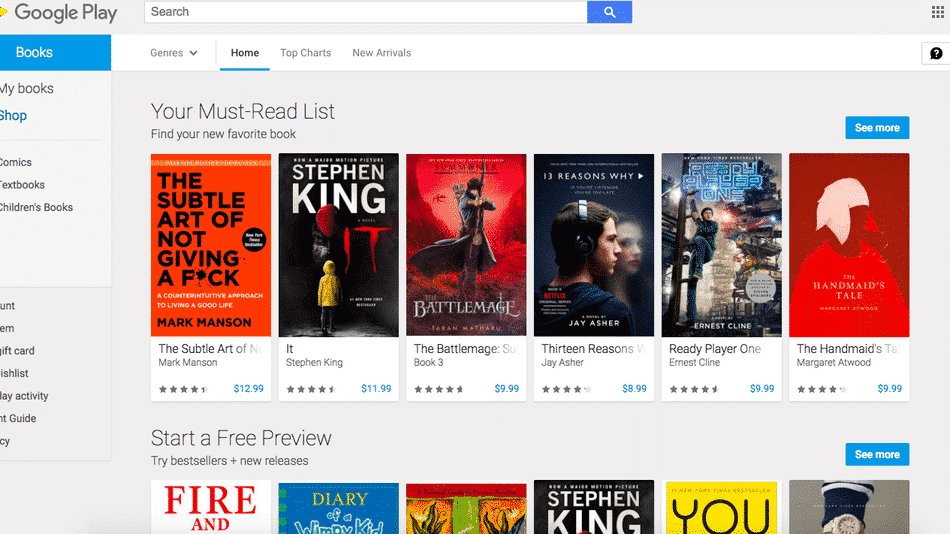
Task: Go to My books in sidebar
Action: pyautogui.click(x=27, y=88)
